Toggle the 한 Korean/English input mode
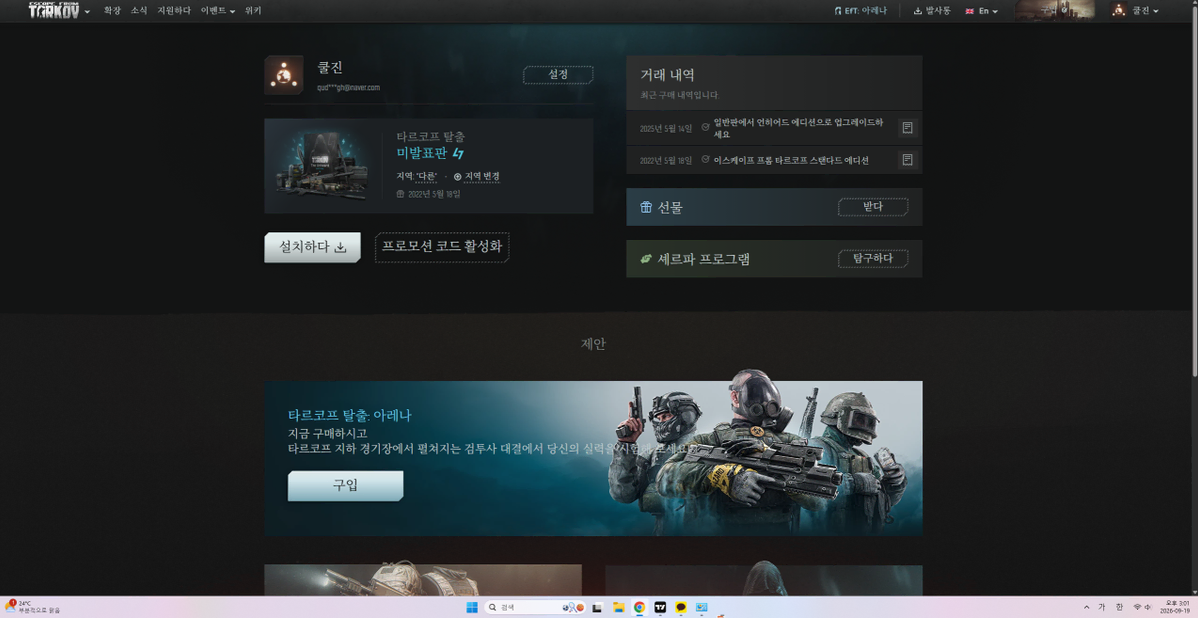Screen dimensions: 1198x618 [1119, 607]
